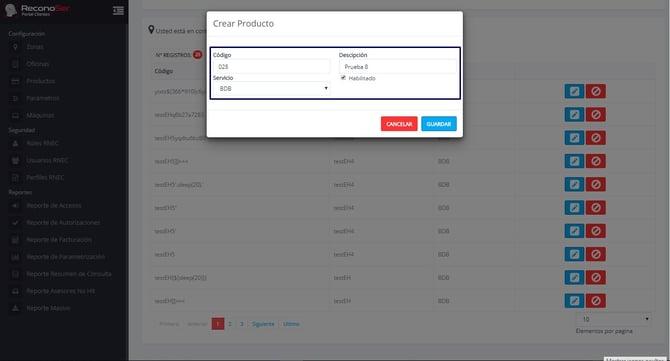Viewport: 670px width, 361px height.
Task: Open Productos in the sidebar menu
Action: pyautogui.click(x=41, y=81)
